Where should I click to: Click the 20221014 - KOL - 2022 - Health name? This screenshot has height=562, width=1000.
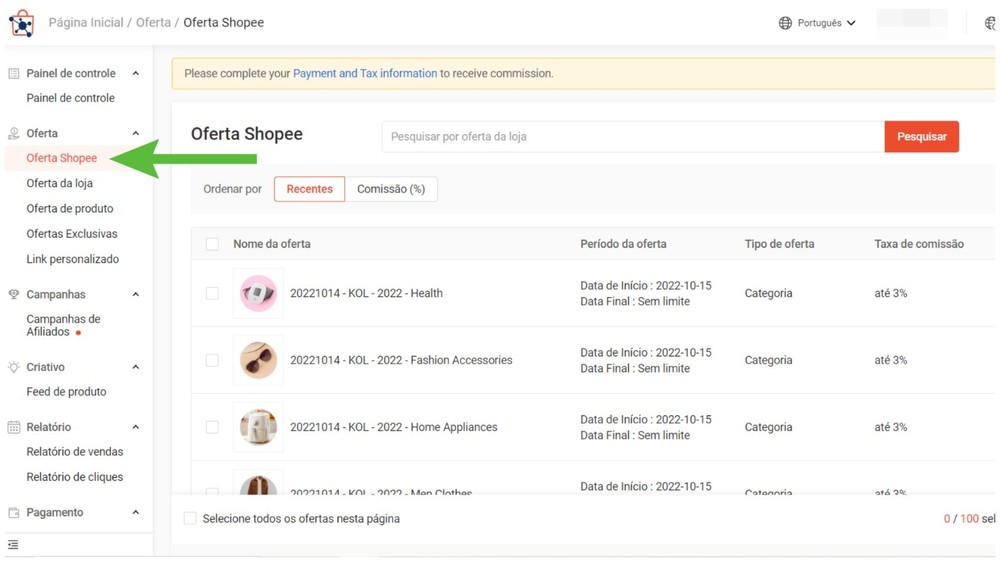click(x=366, y=293)
